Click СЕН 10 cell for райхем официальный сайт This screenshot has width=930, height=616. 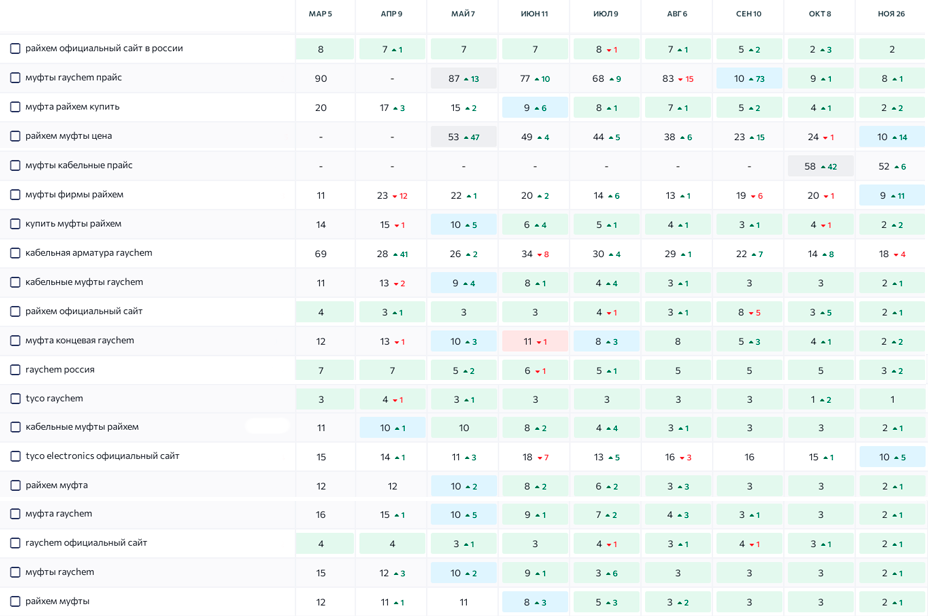pyautogui.click(x=749, y=312)
